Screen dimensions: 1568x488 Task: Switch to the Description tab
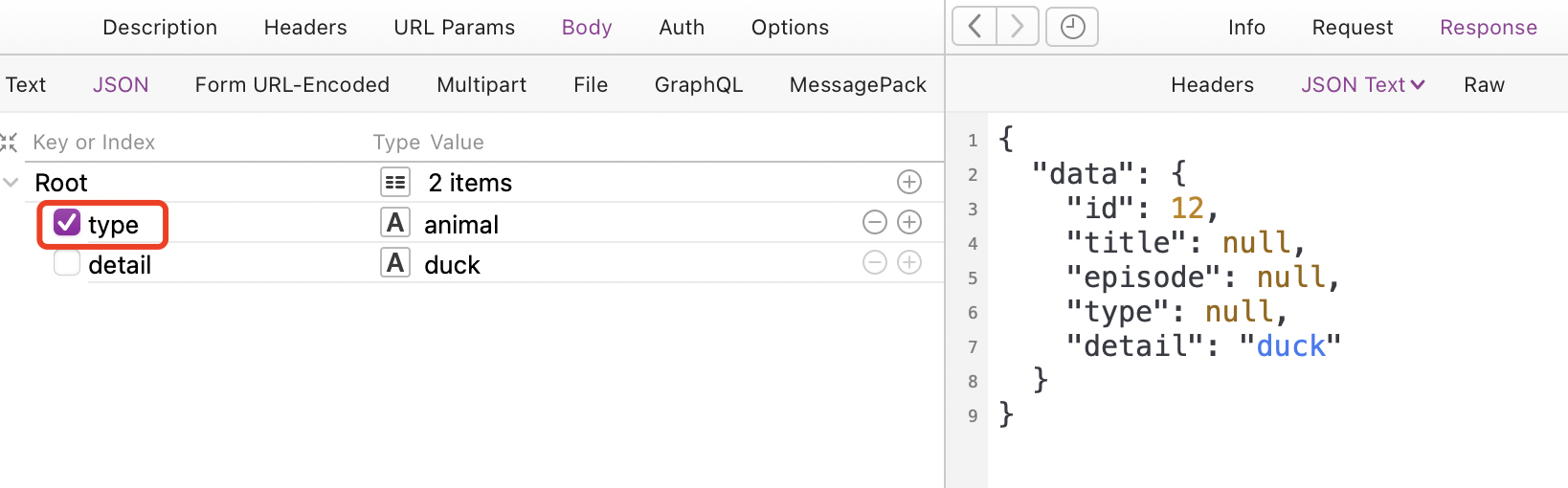click(160, 27)
